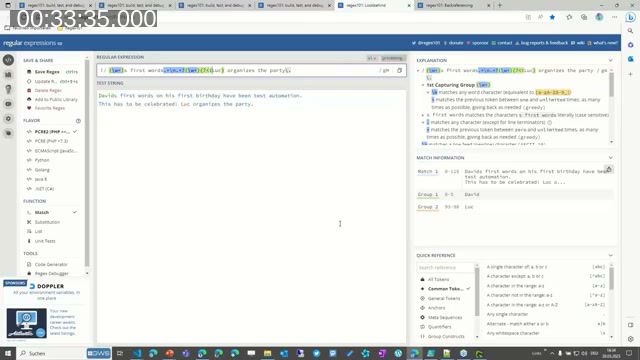Screen dimensions: 640x360
Task: Open the regex editor sidebar icon
Action: click(8, 60)
